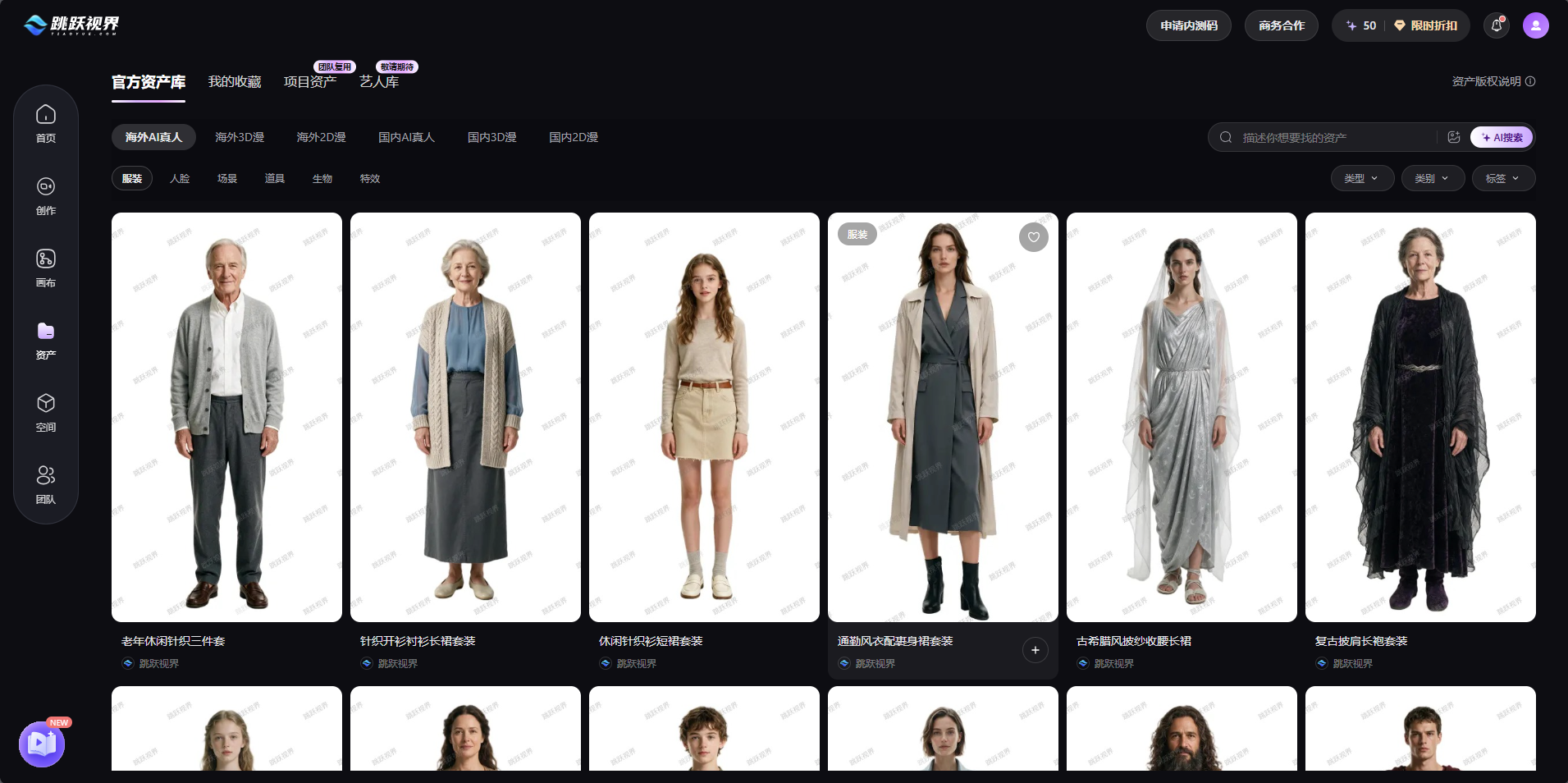Open the 复古披肩长袍套装 thumbnail
The height and width of the screenshot is (783, 1568).
1420,417
